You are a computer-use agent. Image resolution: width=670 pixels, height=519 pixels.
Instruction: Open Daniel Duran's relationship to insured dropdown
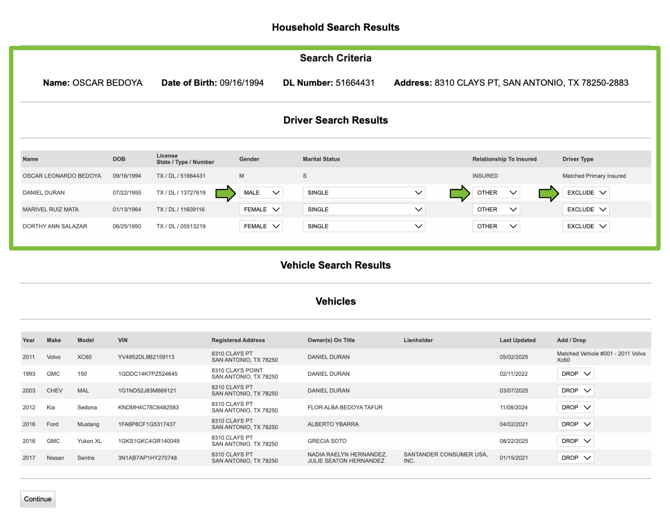497,193
